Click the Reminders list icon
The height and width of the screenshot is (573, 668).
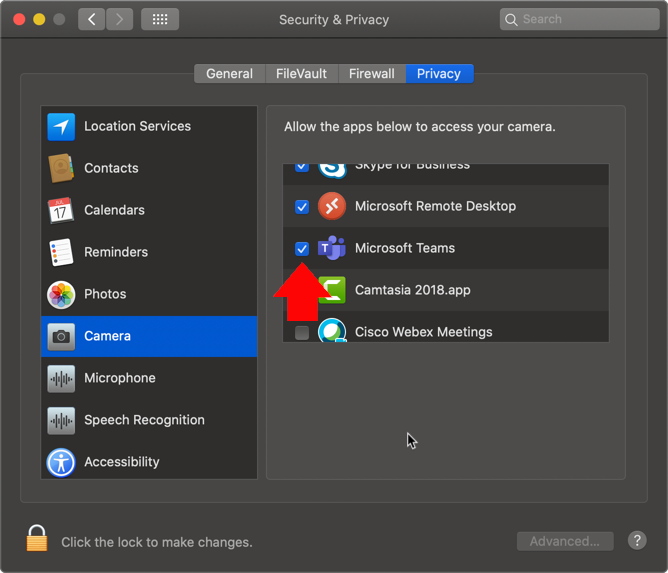[61, 252]
